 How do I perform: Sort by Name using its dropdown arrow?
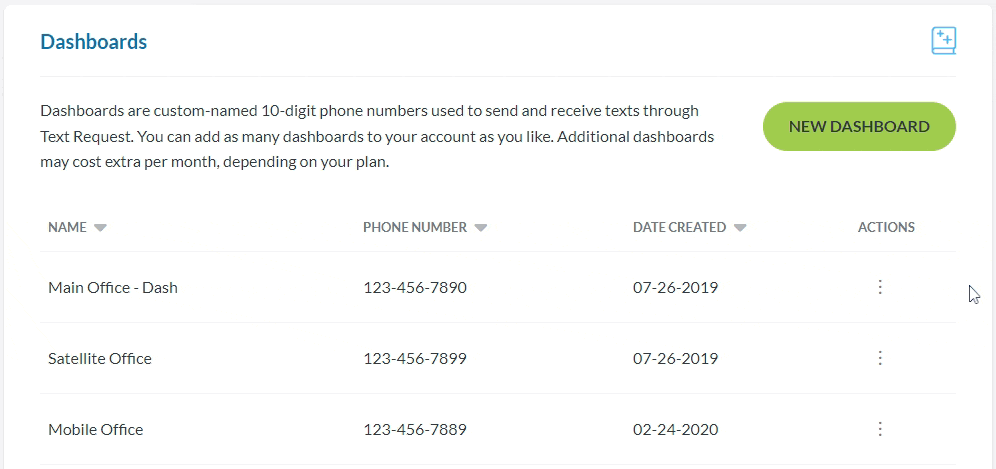(x=100, y=228)
